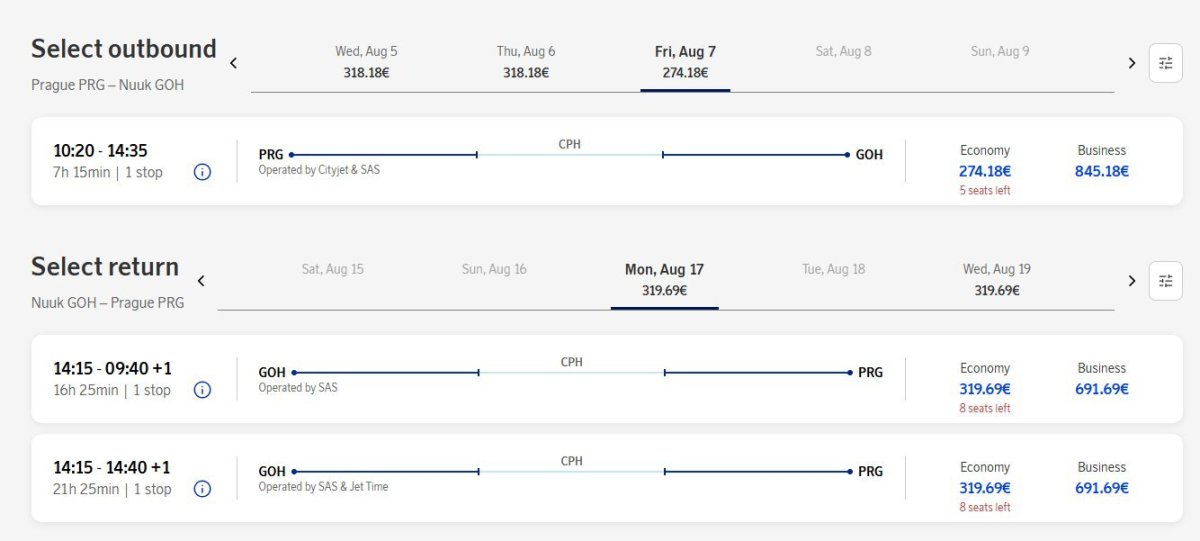Screen dimensions: 1200x541
Task: Go to previous outbound dates
Action: point(233,63)
